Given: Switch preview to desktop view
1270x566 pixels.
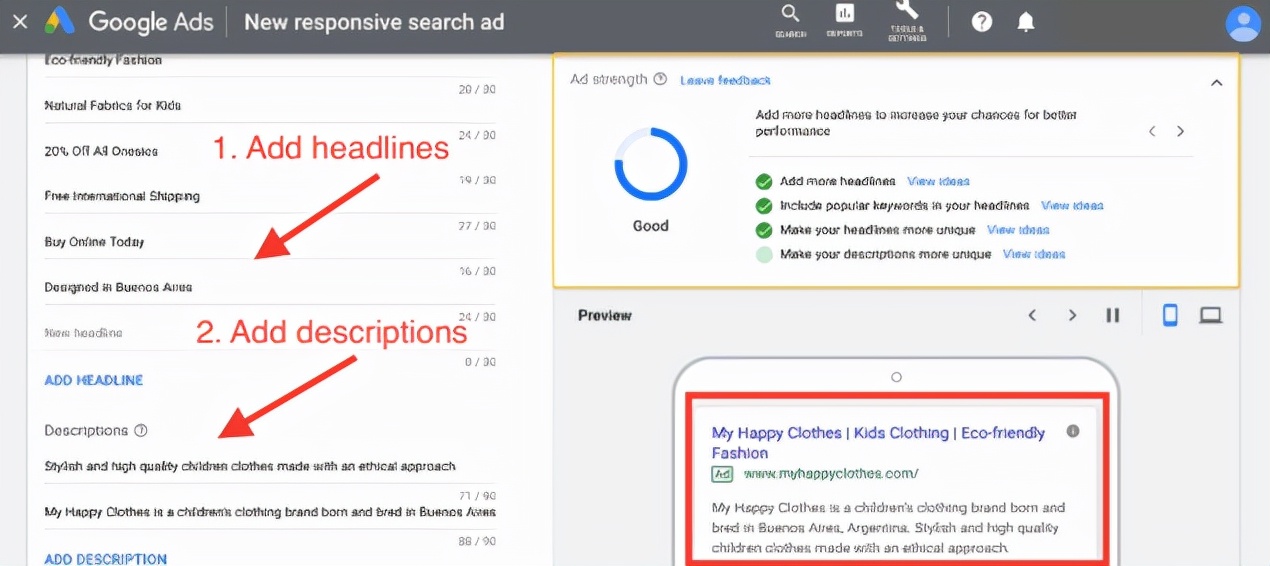Looking at the screenshot, I should (x=1211, y=316).
